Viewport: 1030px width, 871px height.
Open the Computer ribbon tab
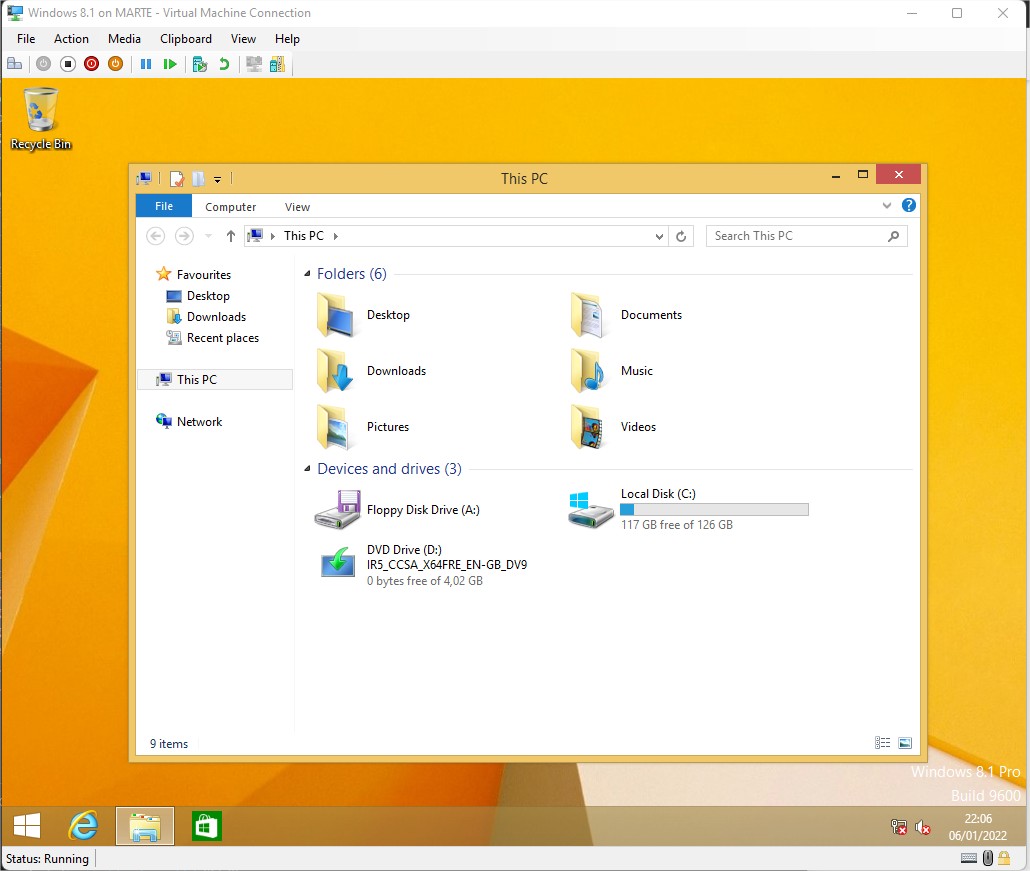231,207
